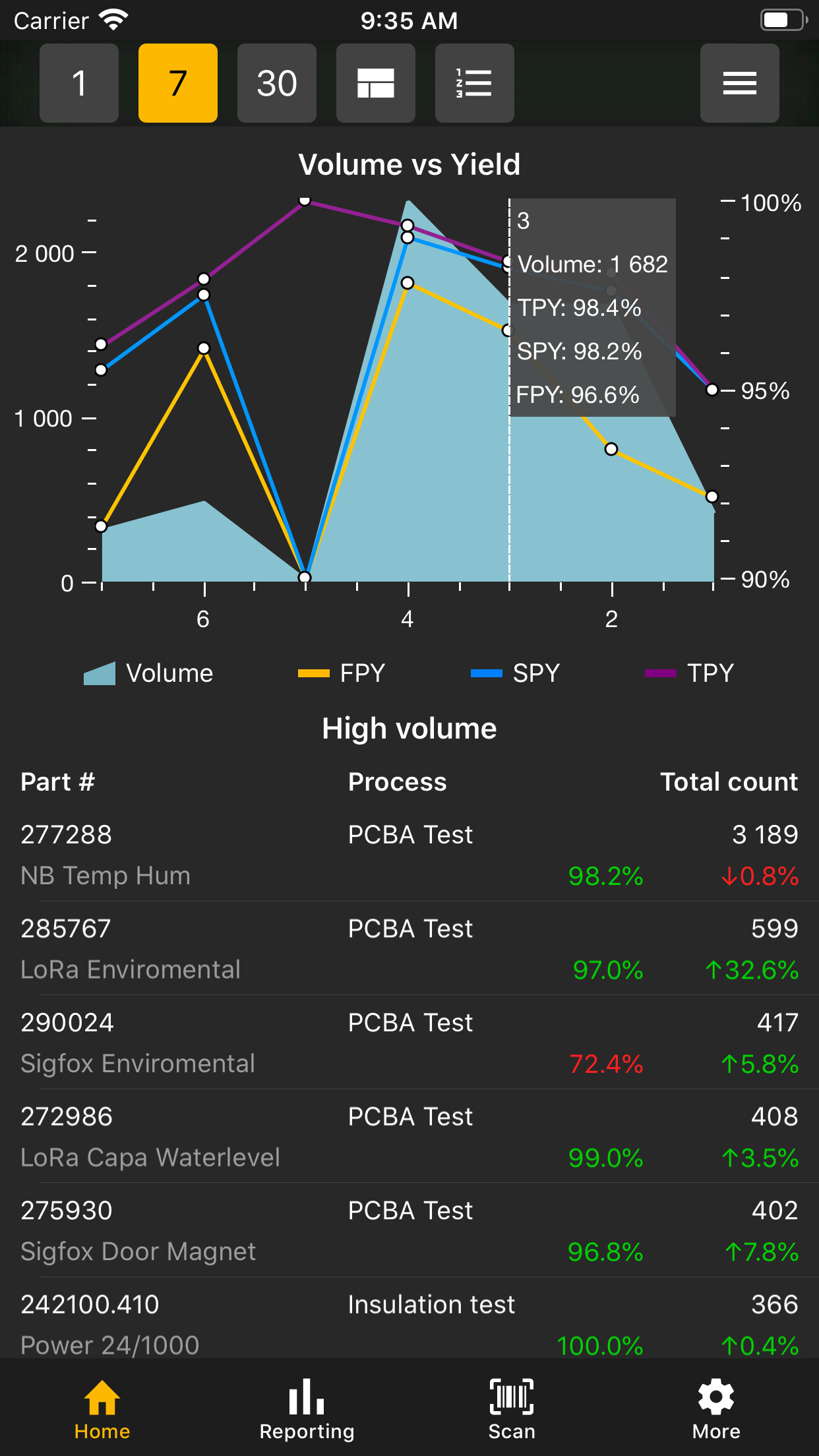Toggle the FPY series in legend

pyautogui.click(x=342, y=673)
